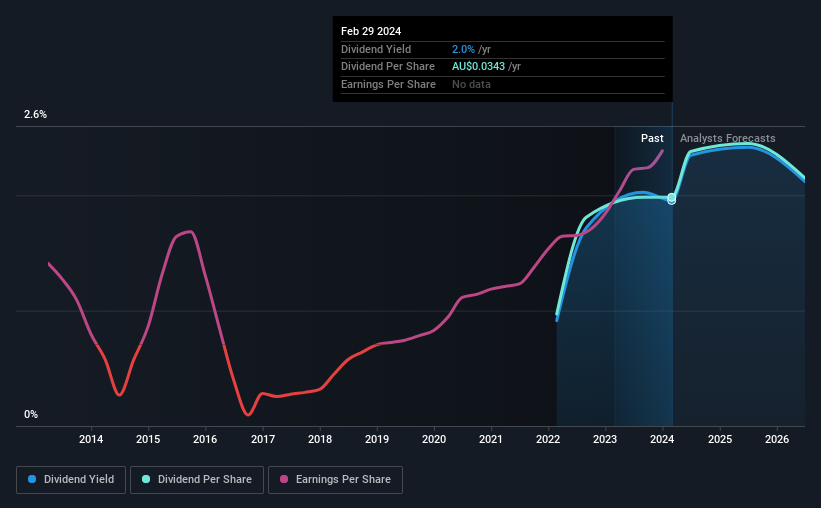Select the 2014 label on the x-axis

tap(91, 439)
